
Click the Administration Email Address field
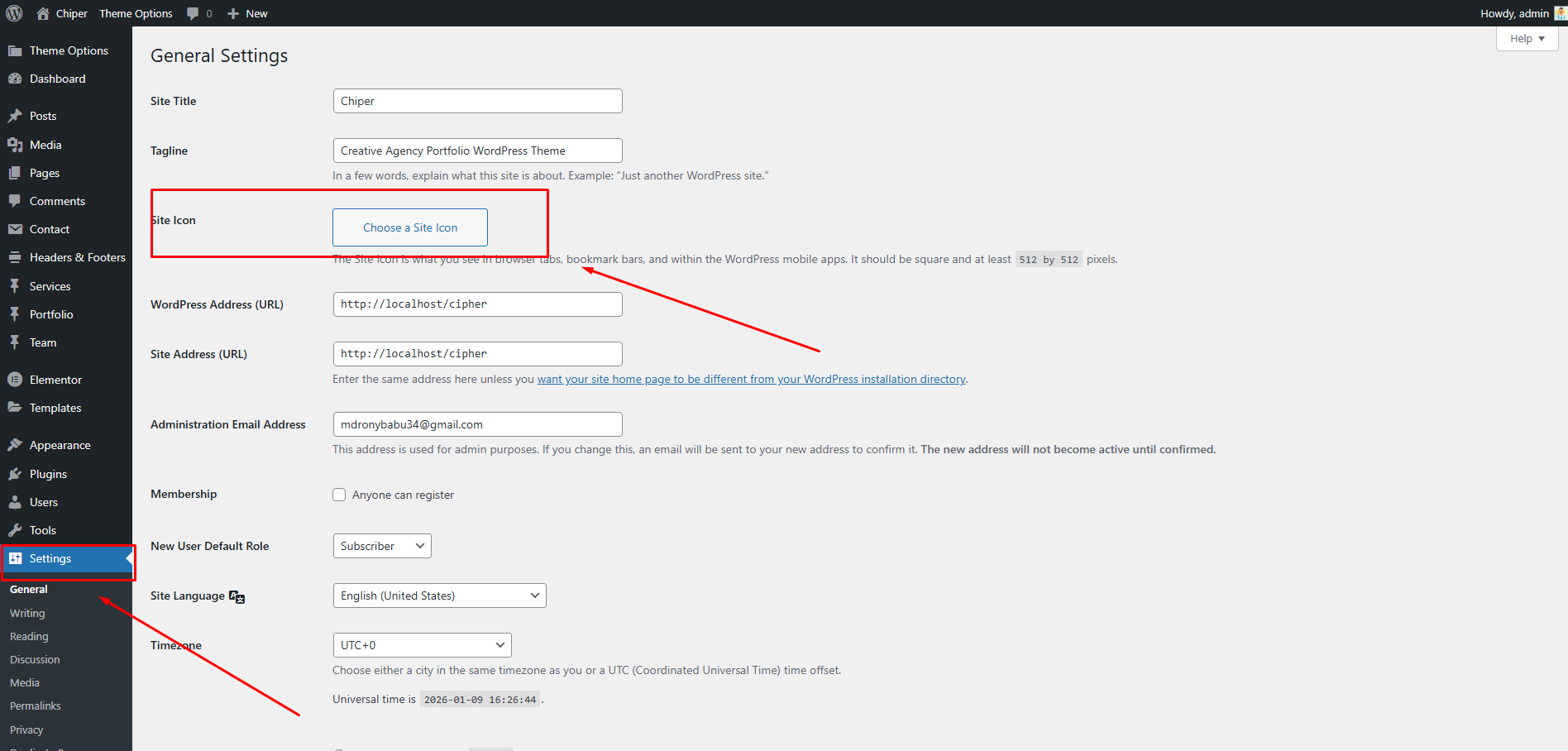(477, 424)
